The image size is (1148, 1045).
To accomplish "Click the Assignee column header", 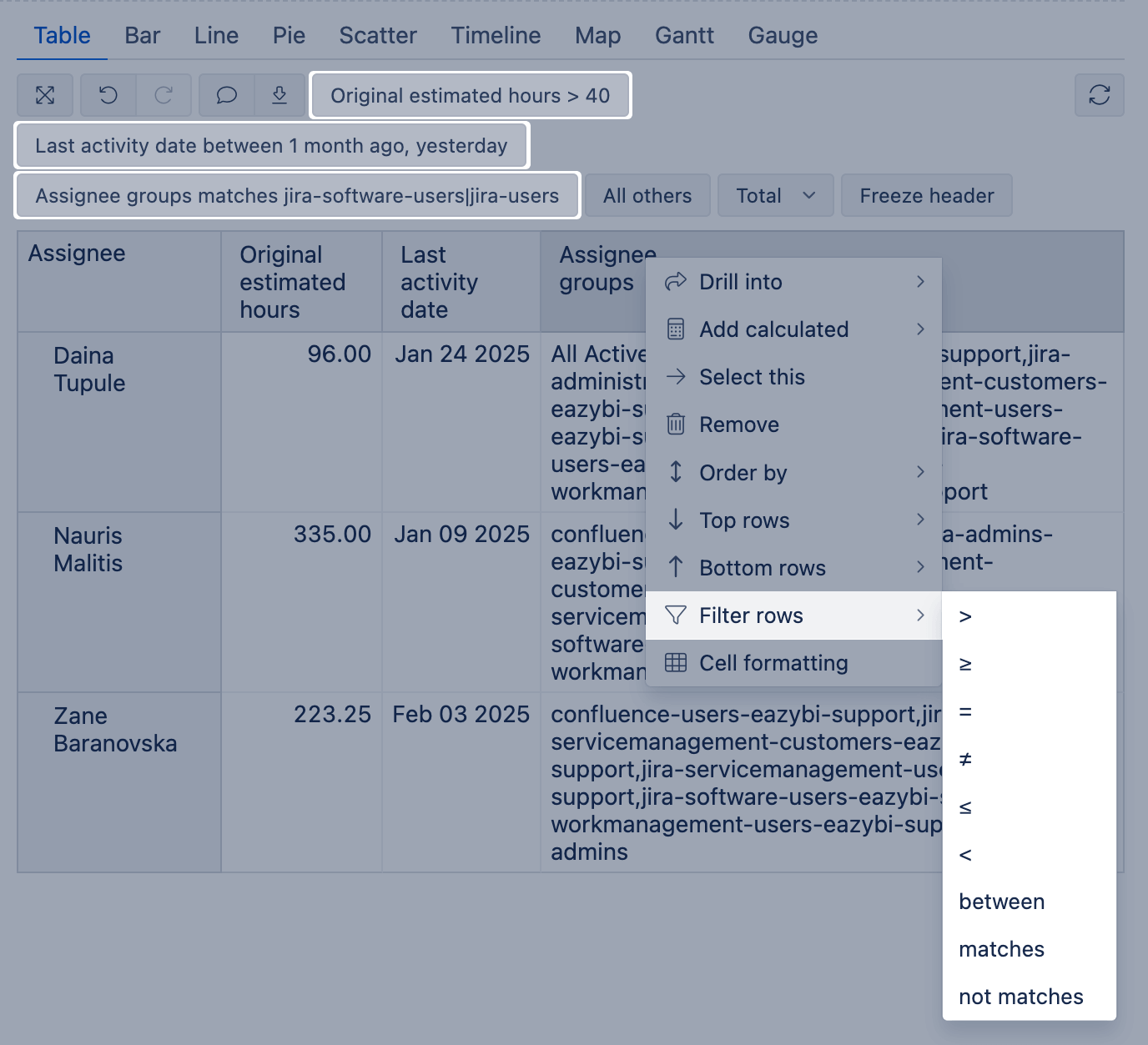I will pos(77,254).
